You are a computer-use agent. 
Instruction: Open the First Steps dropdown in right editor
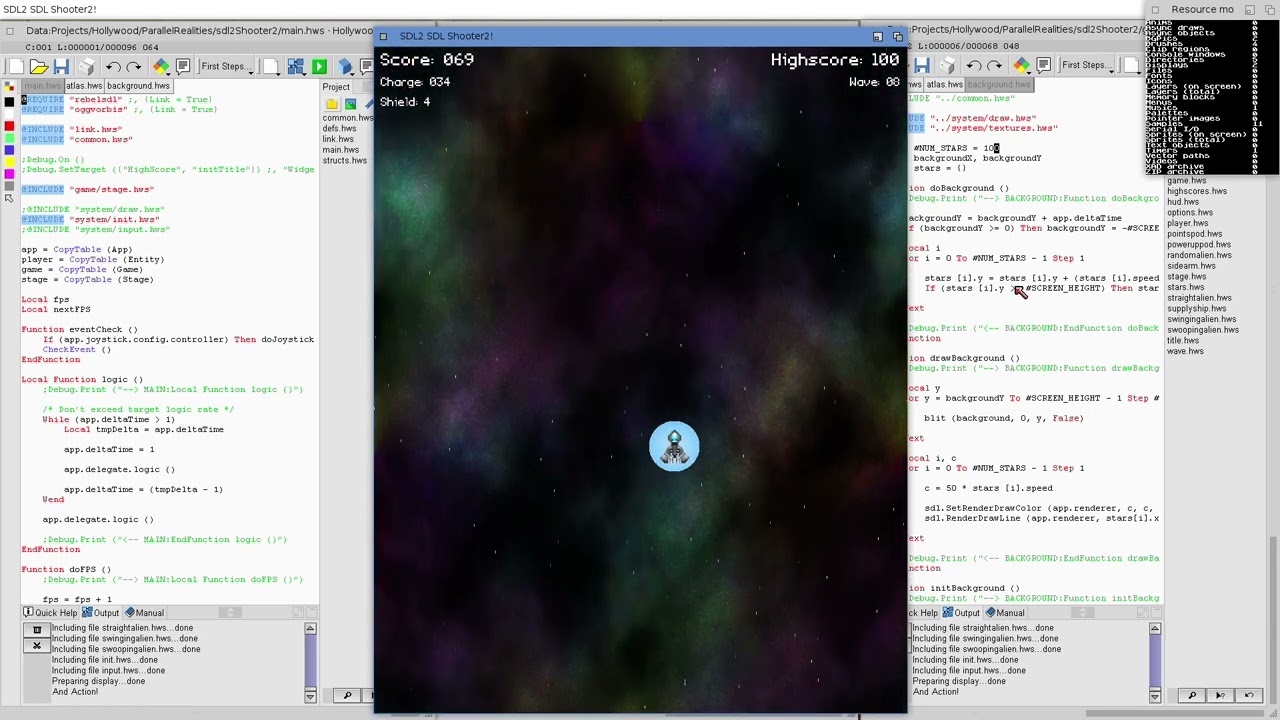1087,66
